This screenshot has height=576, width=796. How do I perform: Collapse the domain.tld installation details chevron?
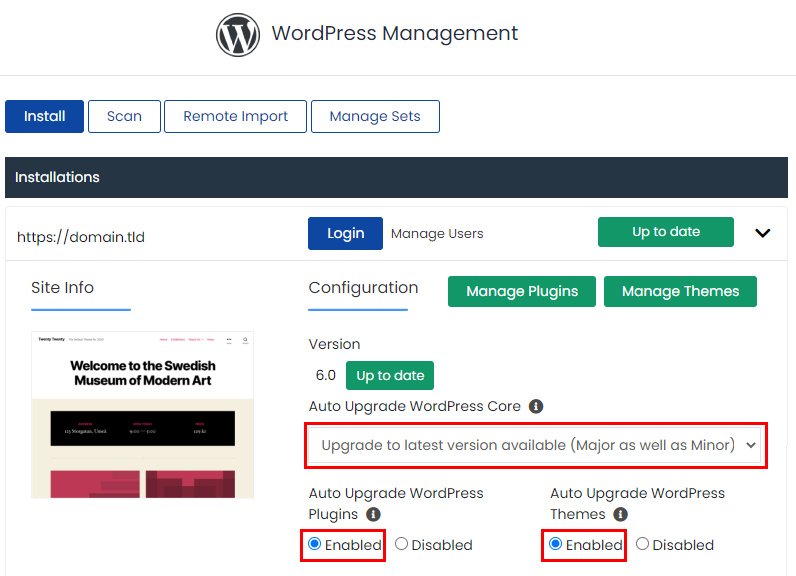coord(762,233)
